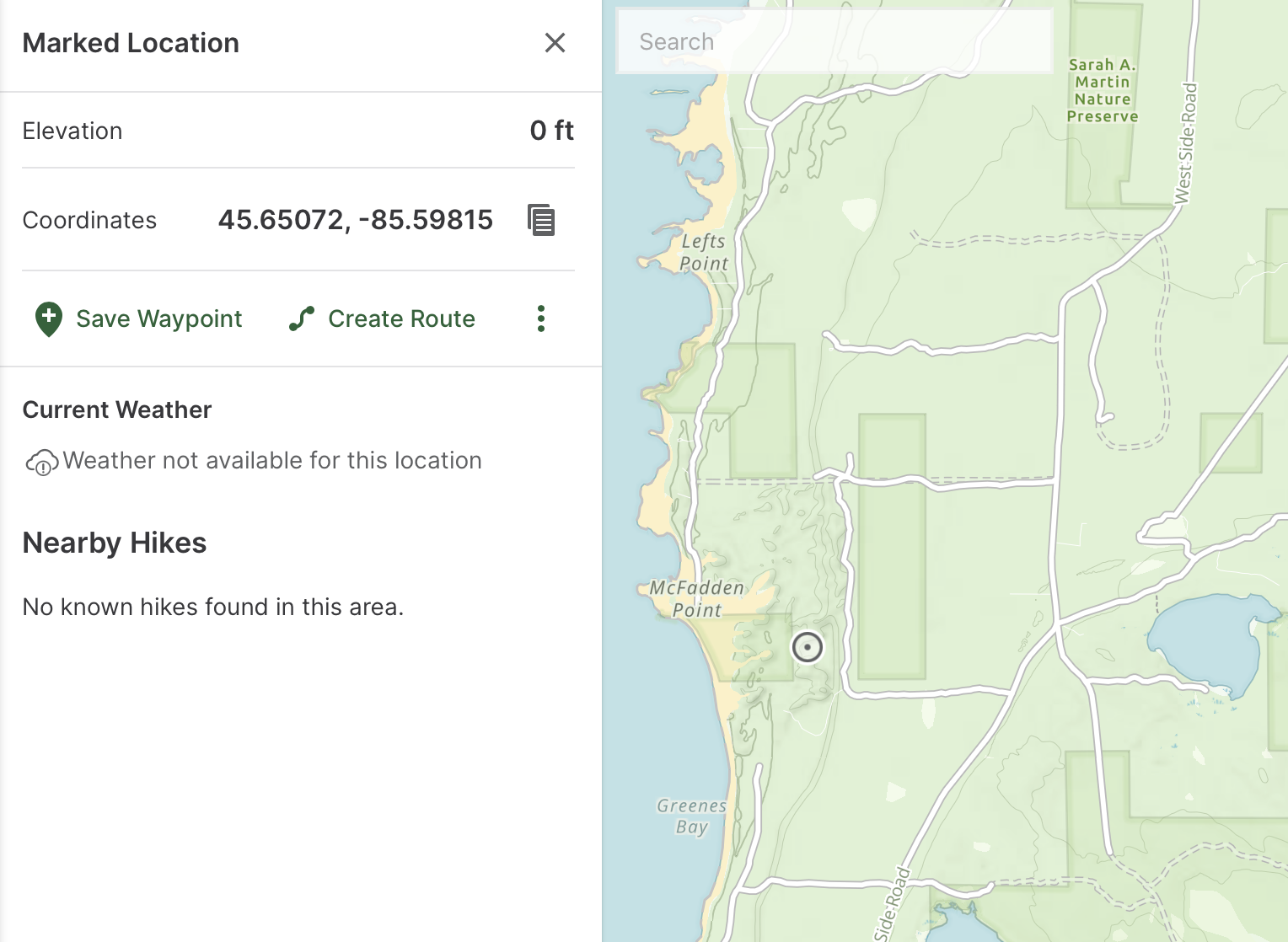
Task: Click the Greenes Bay label on the map
Action: pos(691,816)
